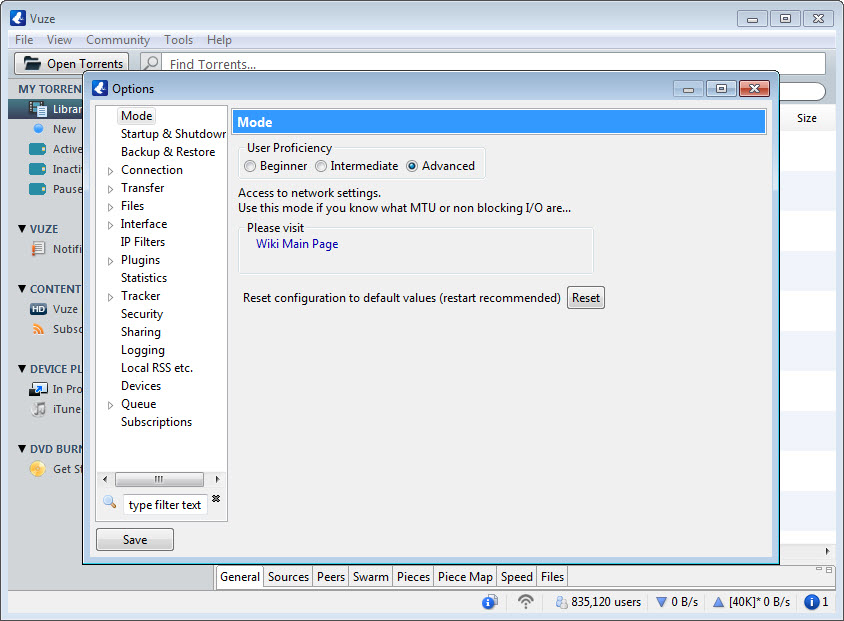The height and width of the screenshot is (621, 844).
Task: Open the Community menu
Action: [x=118, y=40]
